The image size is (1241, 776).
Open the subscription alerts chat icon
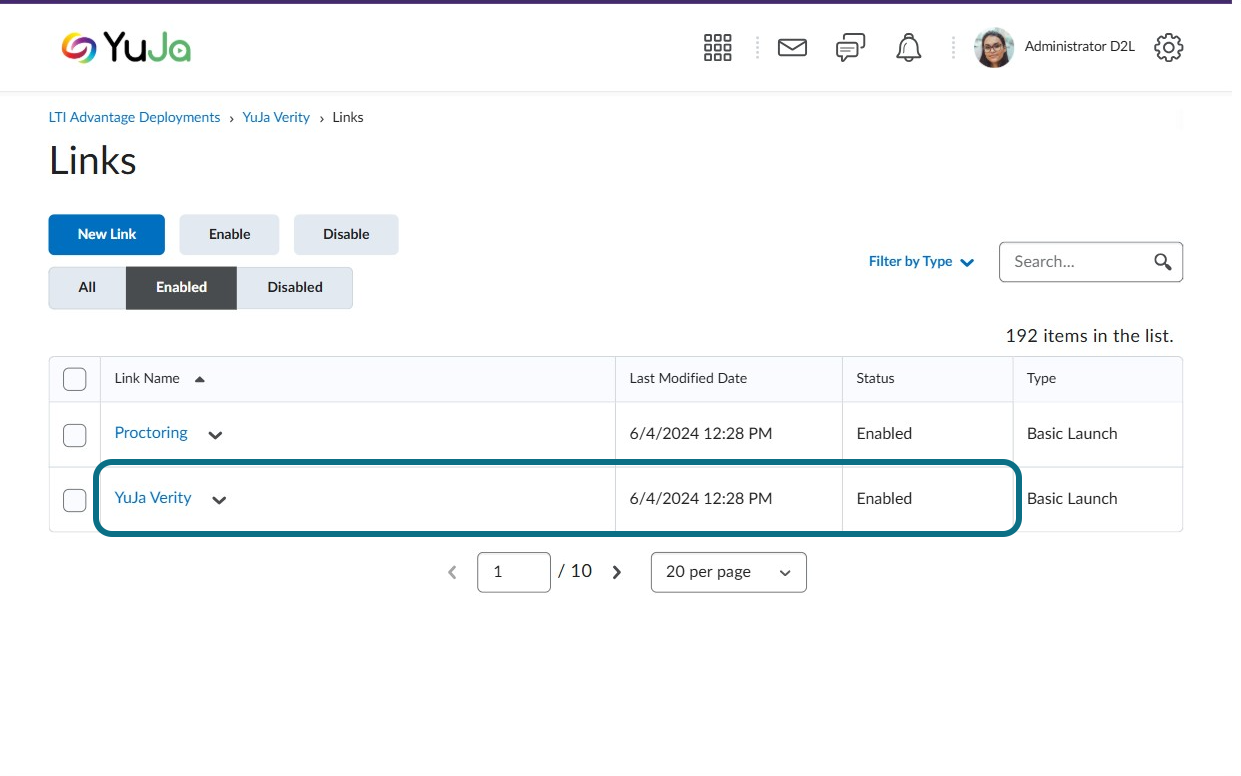[x=850, y=47]
